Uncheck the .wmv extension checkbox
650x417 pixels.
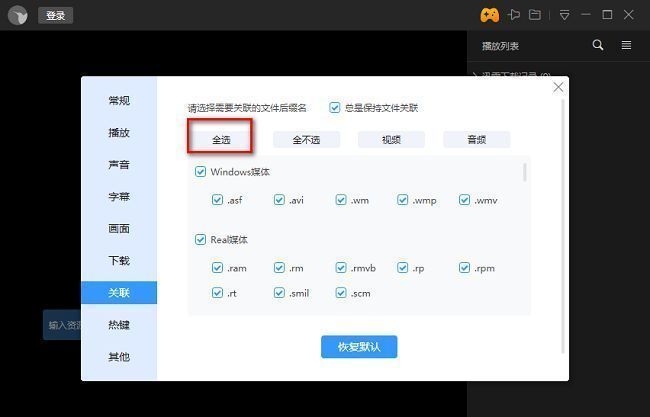click(x=464, y=200)
